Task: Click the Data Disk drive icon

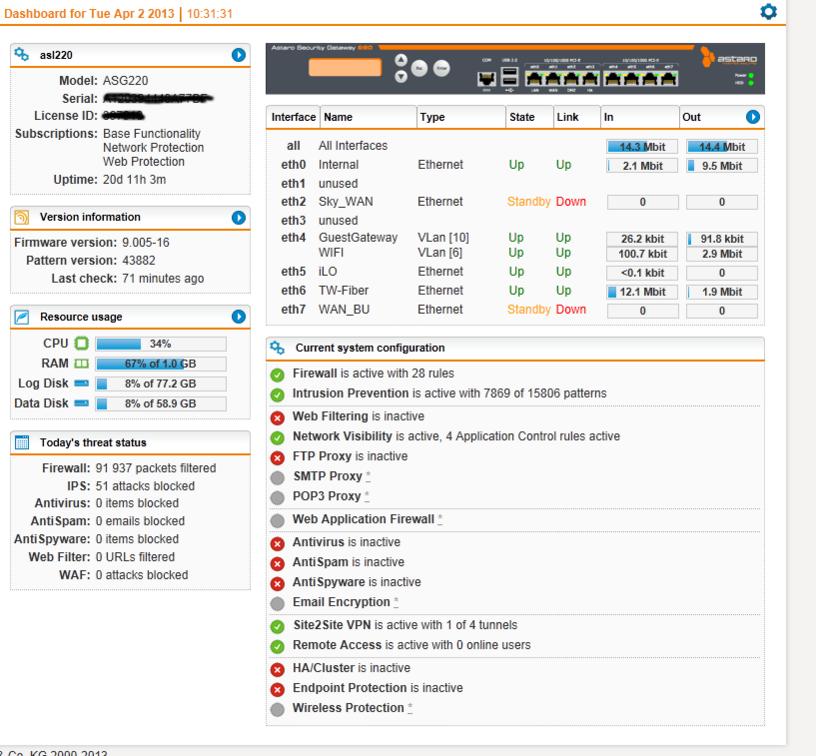Action: [x=82, y=403]
